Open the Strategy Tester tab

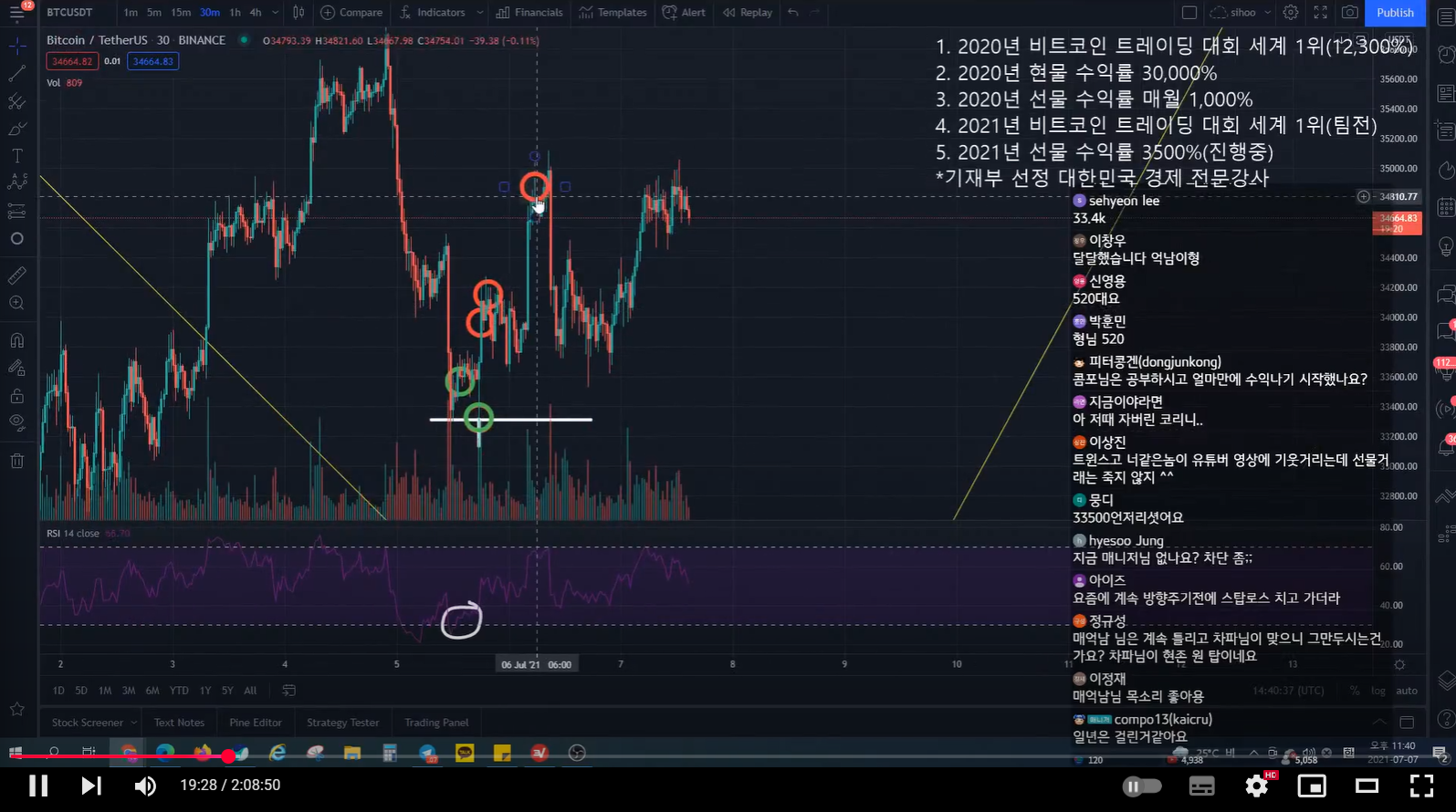(x=342, y=723)
